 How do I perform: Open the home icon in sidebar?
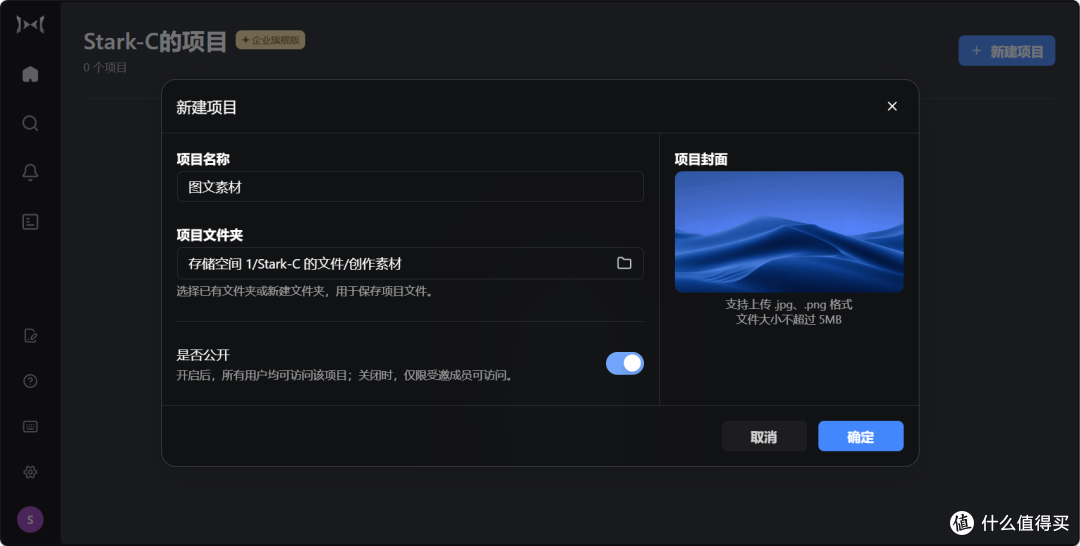(30, 74)
